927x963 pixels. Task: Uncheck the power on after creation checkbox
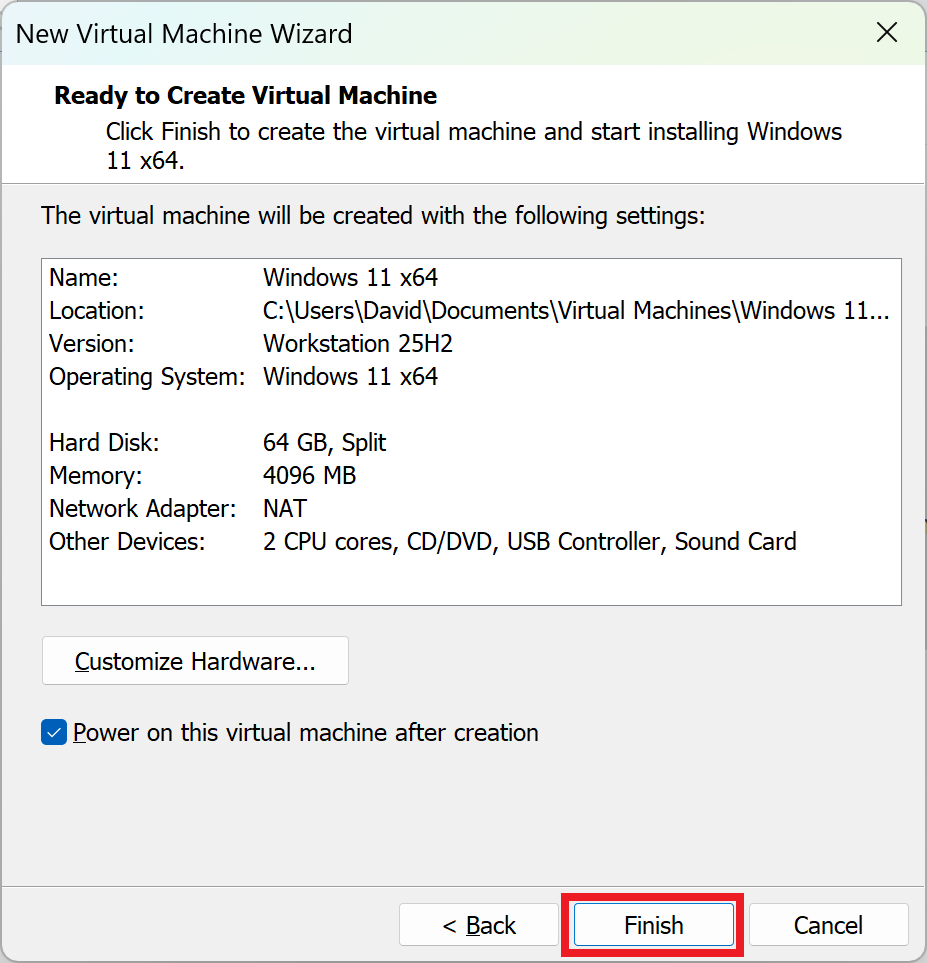(54, 733)
